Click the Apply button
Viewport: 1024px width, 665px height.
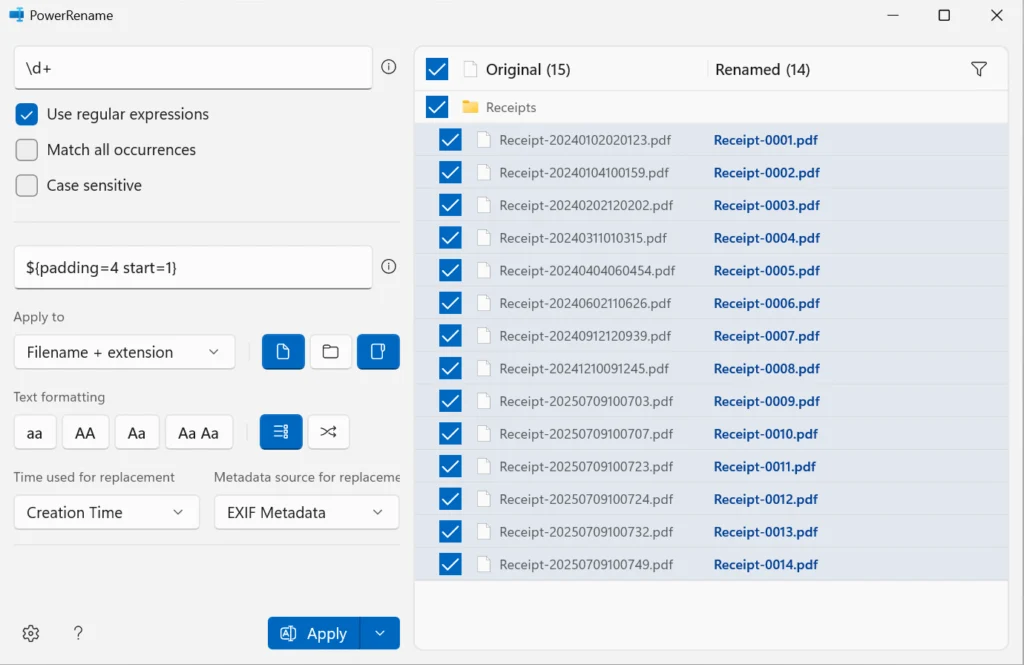[314, 633]
